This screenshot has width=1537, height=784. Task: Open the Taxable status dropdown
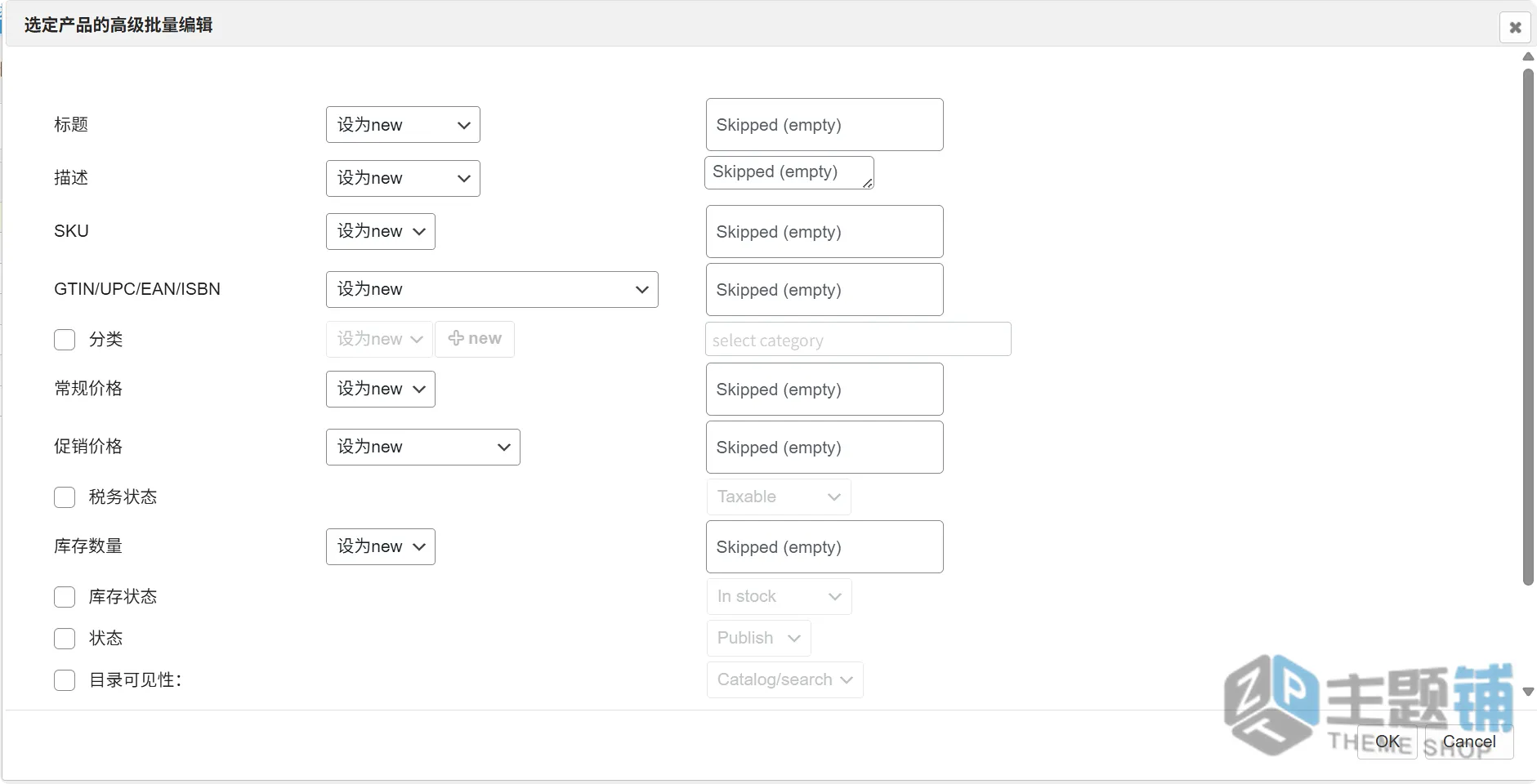tap(779, 497)
